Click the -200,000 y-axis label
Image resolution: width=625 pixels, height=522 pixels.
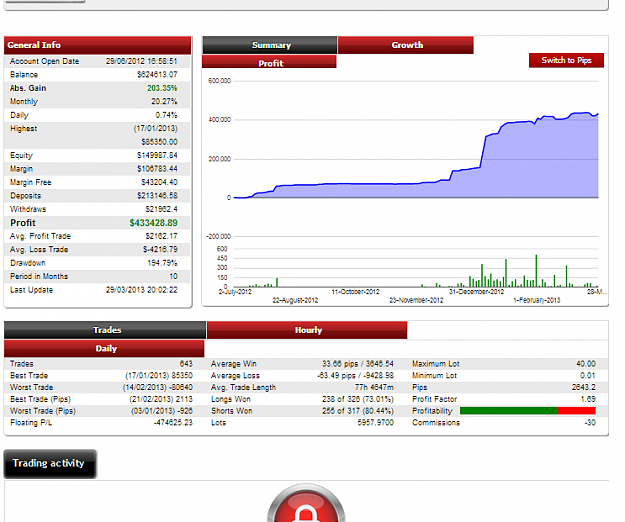click(218, 236)
